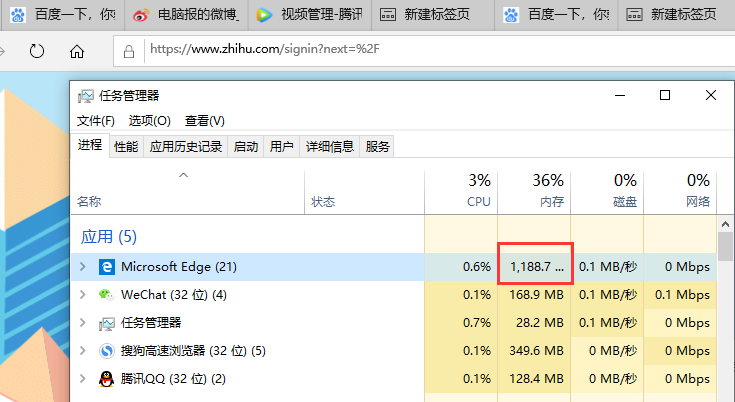Go to the browser home page icon

(77, 51)
